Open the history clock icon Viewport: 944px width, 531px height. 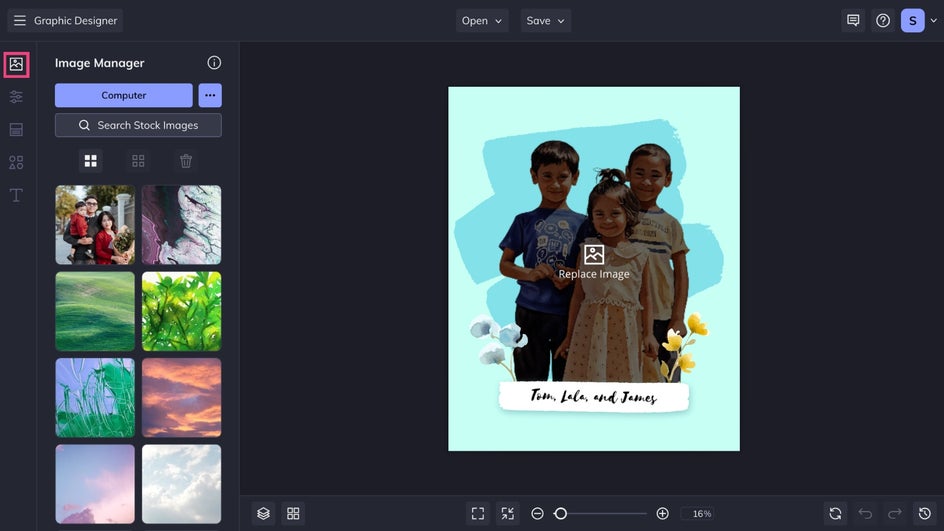tap(925, 514)
